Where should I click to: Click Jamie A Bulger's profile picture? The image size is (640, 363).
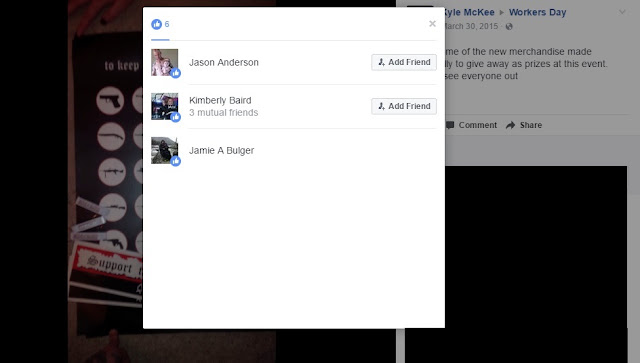(x=164, y=150)
